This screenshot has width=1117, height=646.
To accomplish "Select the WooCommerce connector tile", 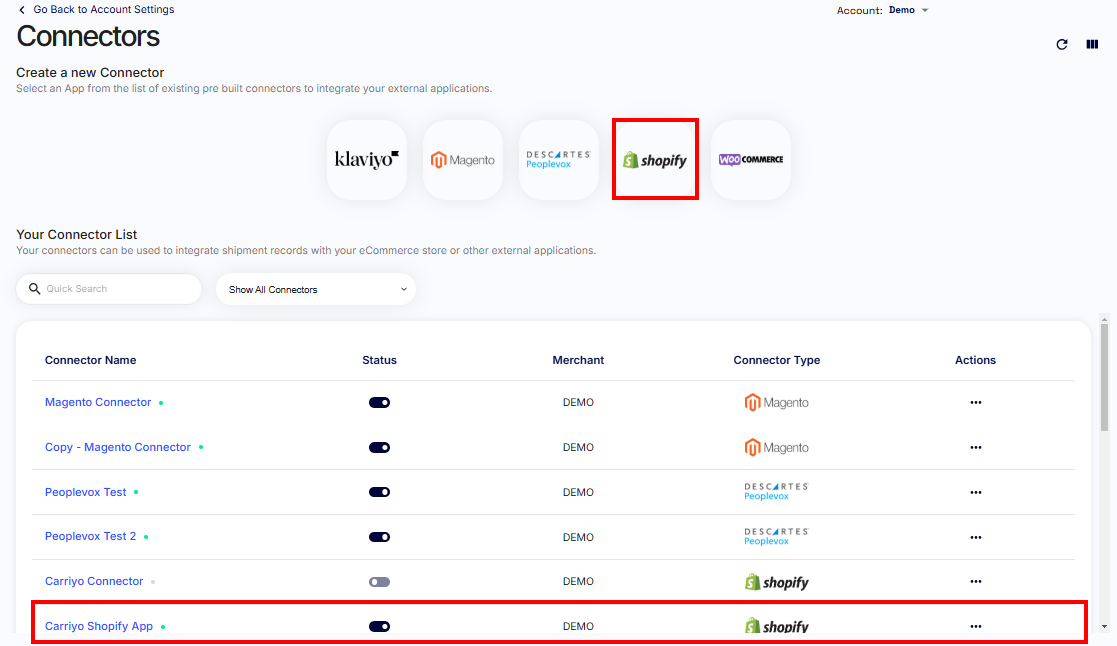I will pyautogui.click(x=751, y=160).
